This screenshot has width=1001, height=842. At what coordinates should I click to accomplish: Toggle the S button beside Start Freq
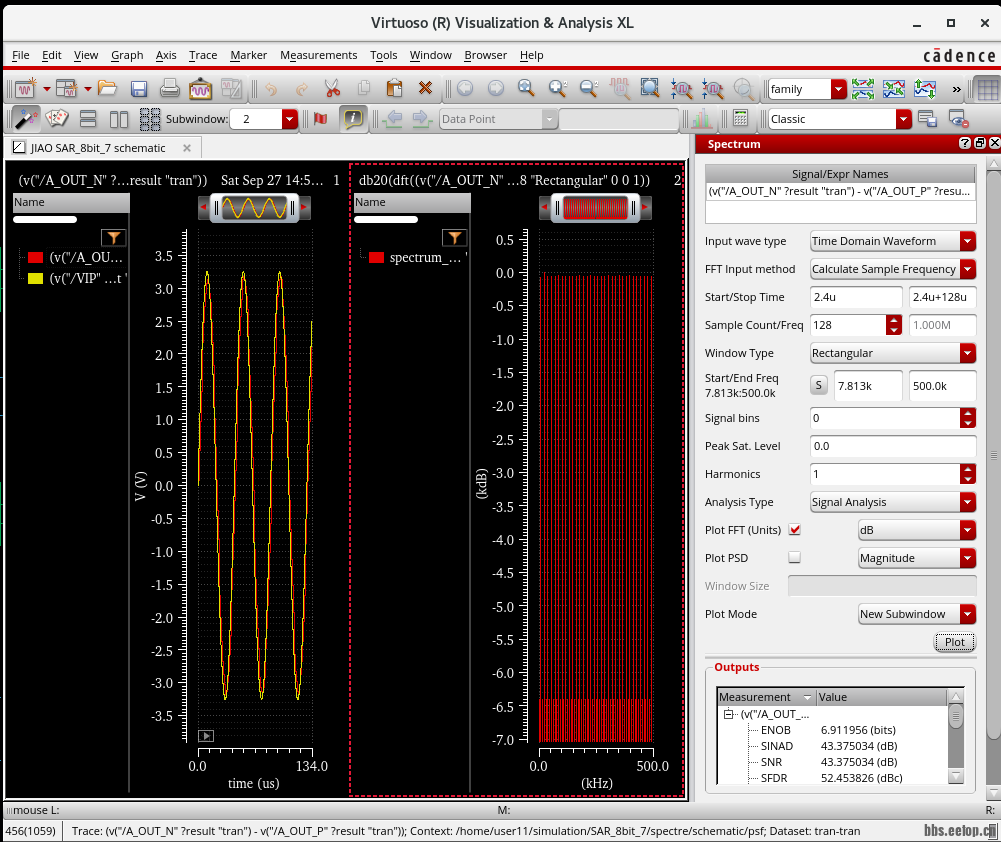coord(818,385)
